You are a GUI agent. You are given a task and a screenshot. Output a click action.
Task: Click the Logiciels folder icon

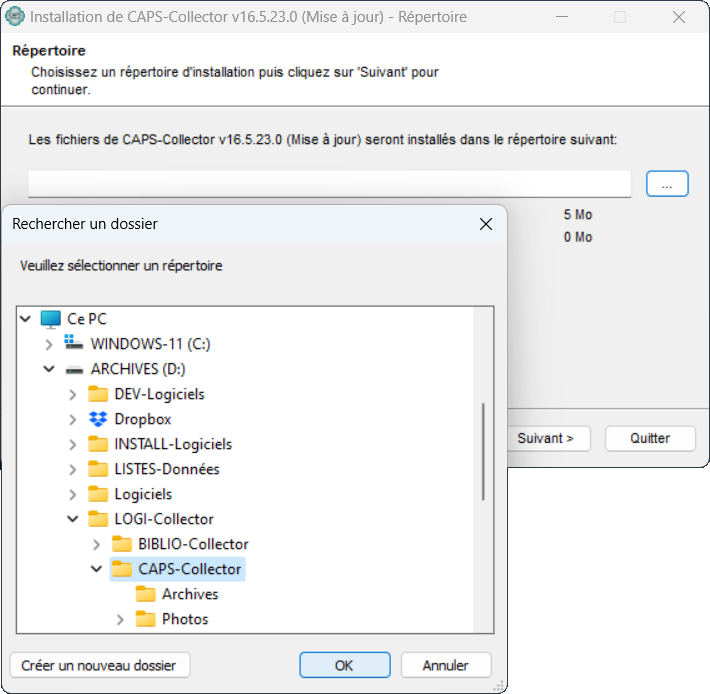point(98,494)
